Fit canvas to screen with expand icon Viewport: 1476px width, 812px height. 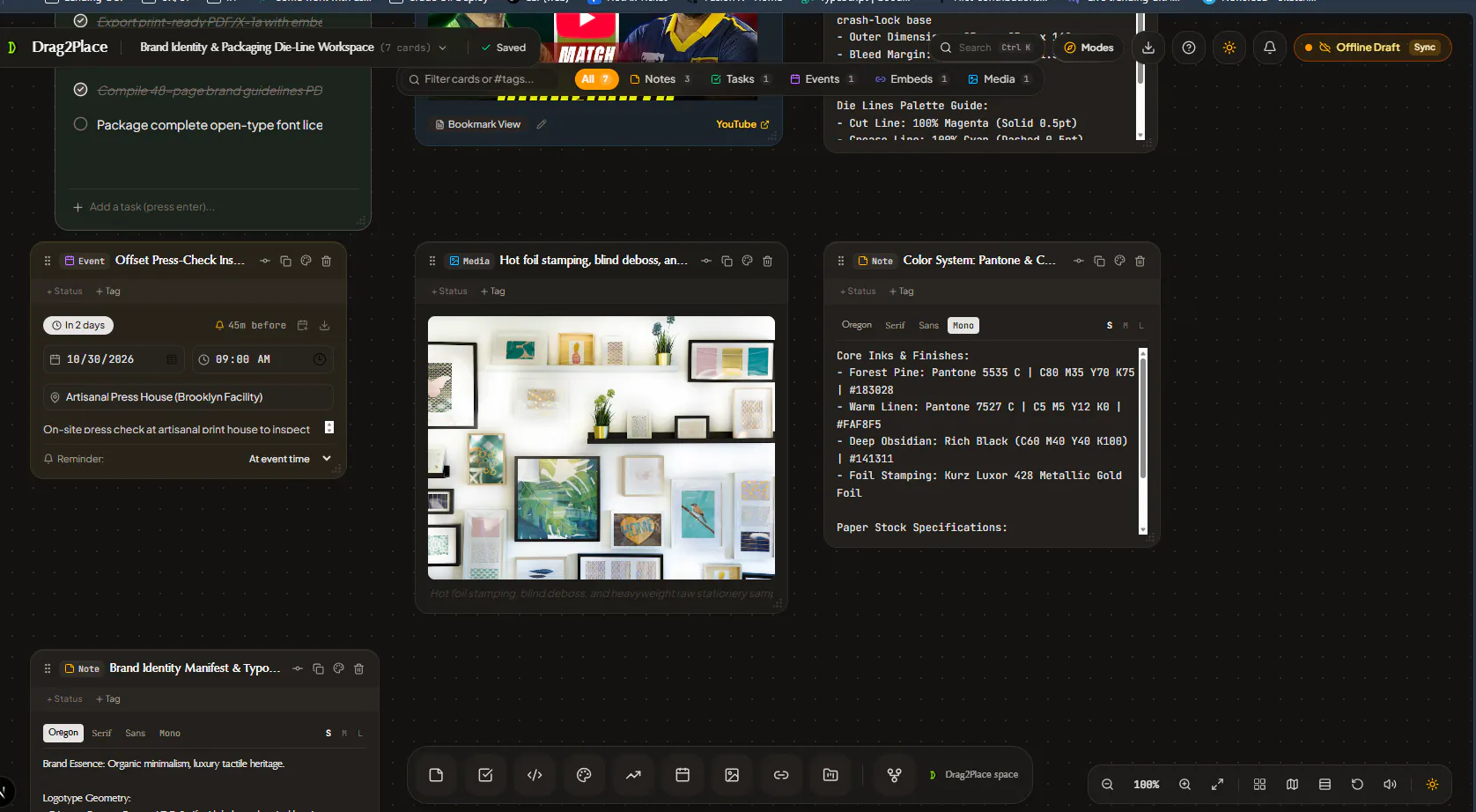[1218, 785]
